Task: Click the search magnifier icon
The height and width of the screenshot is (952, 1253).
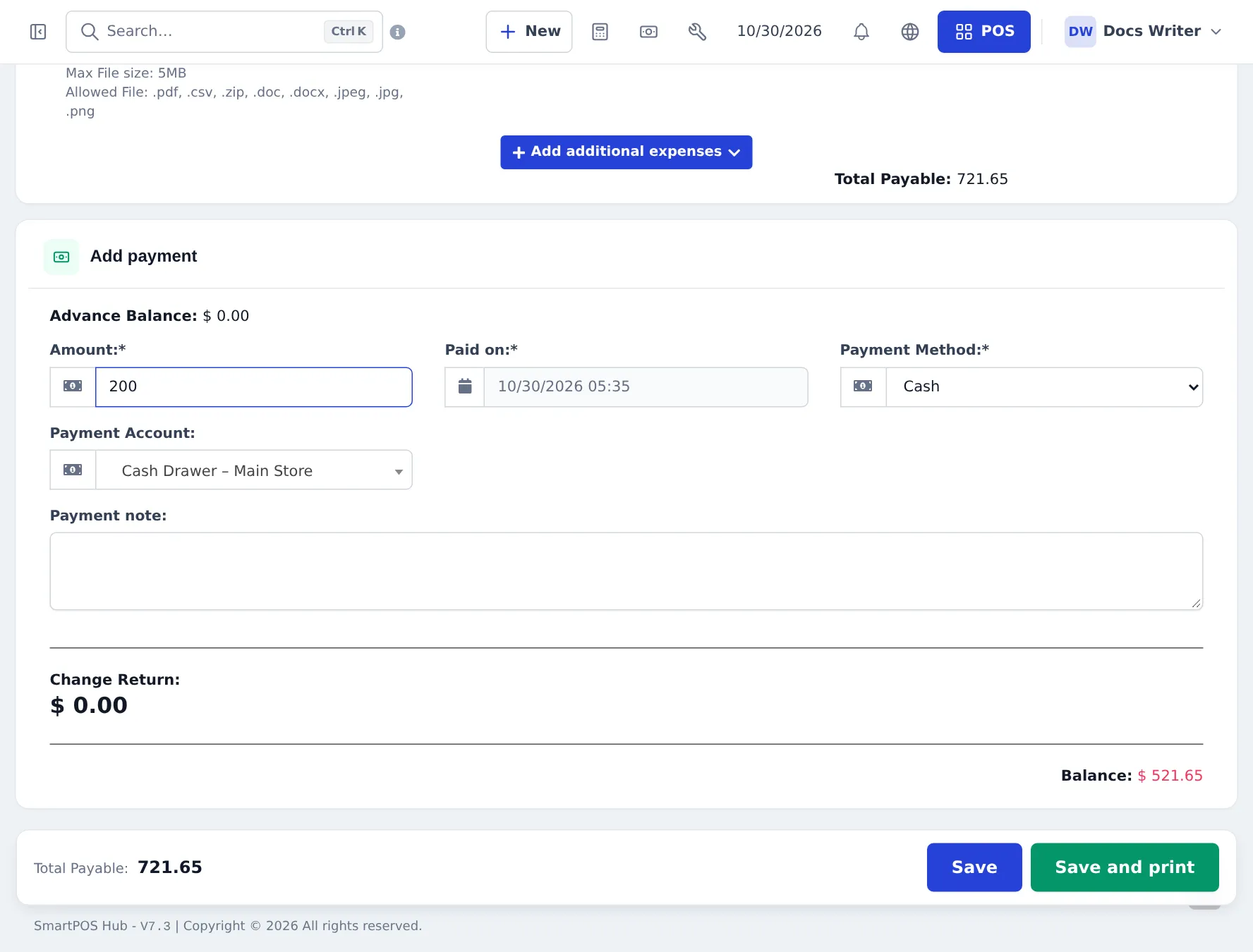Action: 89,32
